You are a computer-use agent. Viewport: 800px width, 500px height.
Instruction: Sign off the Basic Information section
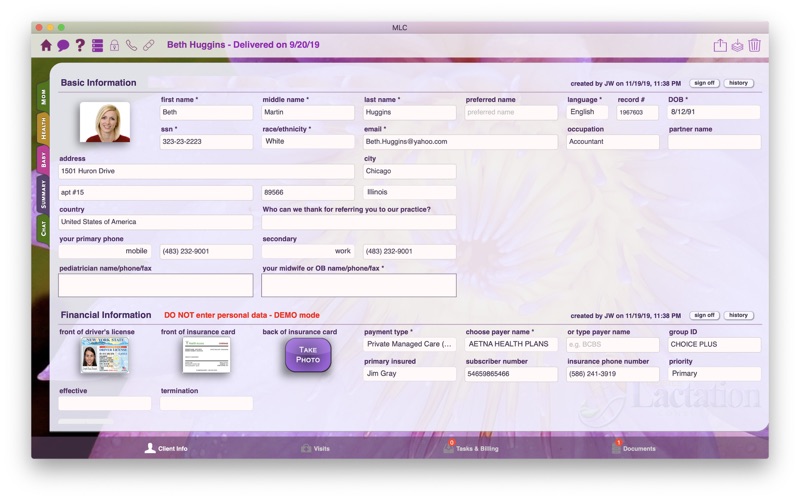point(704,83)
